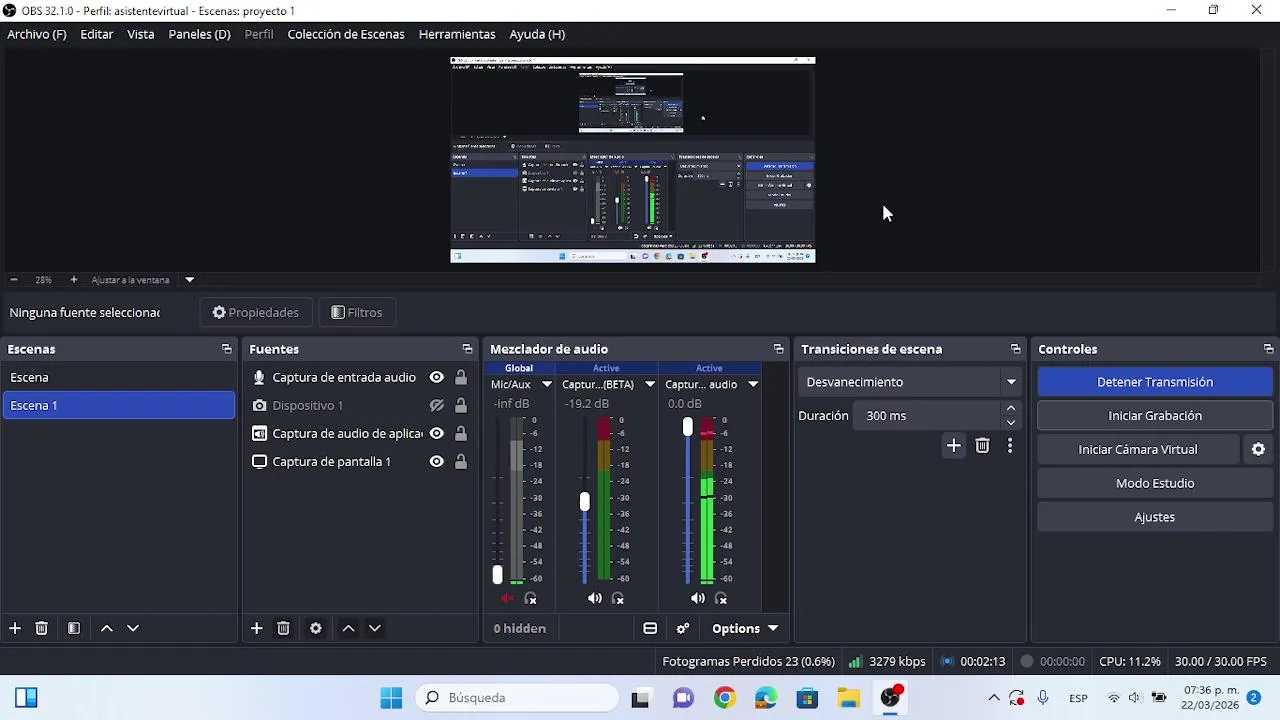
Task: Open Captur... audio channel dropdown arrow
Action: tap(753, 384)
